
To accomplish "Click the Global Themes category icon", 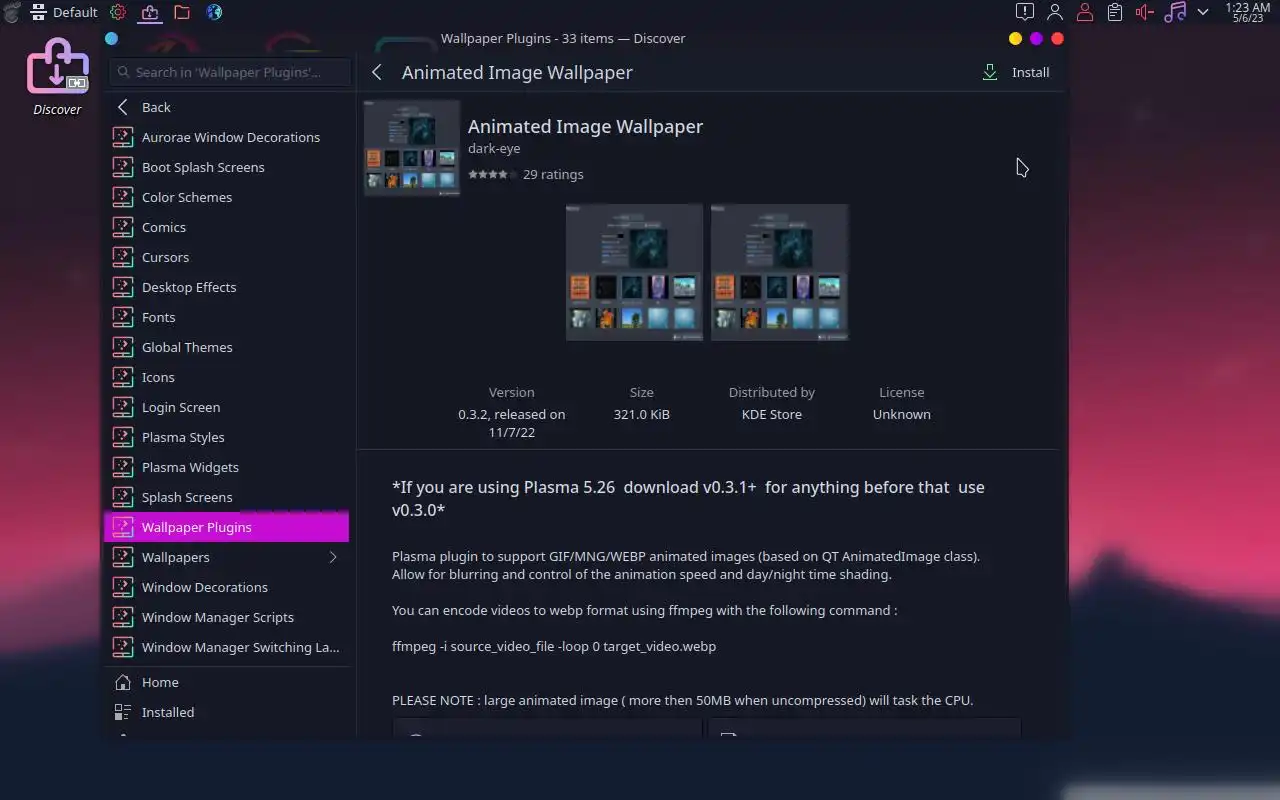I will pyautogui.click(x=123, y=347).
